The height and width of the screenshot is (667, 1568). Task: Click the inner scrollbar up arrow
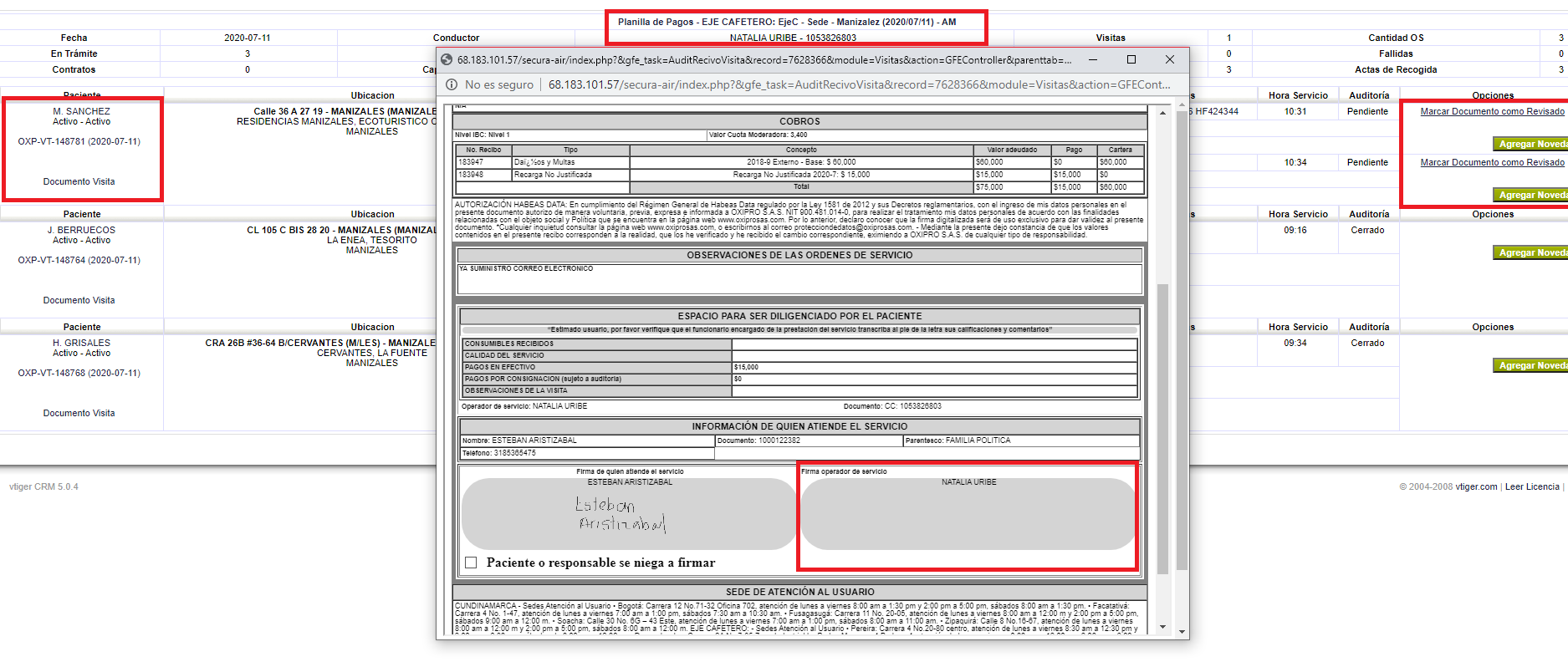point(1162,113)
